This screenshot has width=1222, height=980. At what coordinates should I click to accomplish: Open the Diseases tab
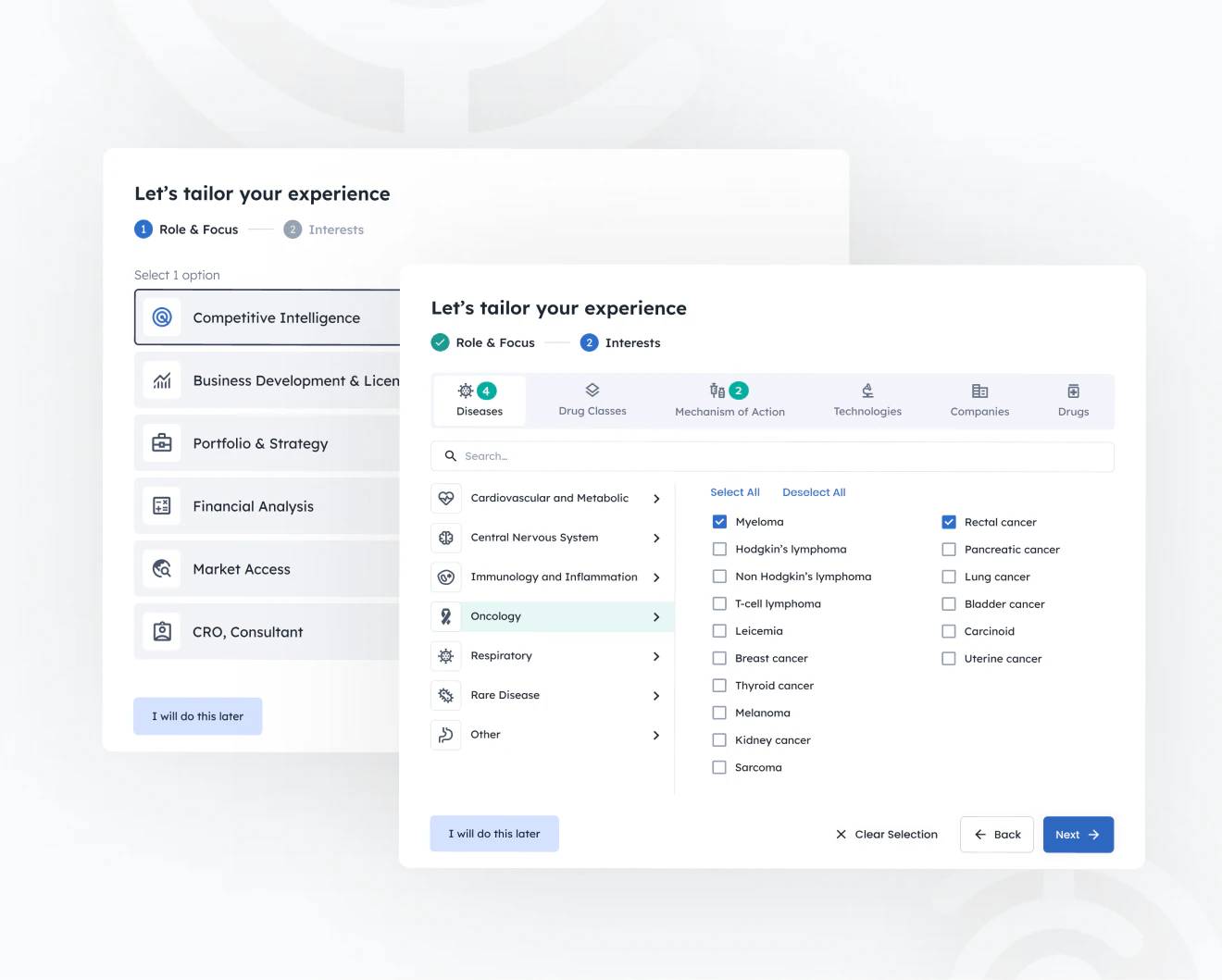click(x=480, y=401)
